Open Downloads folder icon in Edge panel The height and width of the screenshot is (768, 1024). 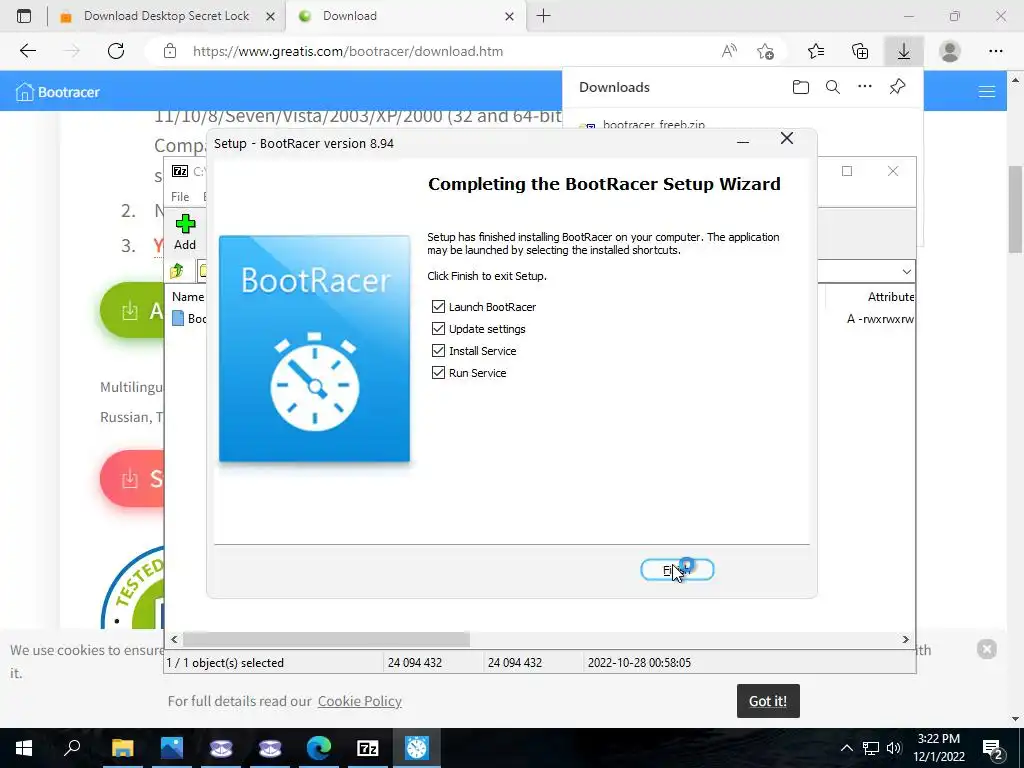(x=801, y=87)
